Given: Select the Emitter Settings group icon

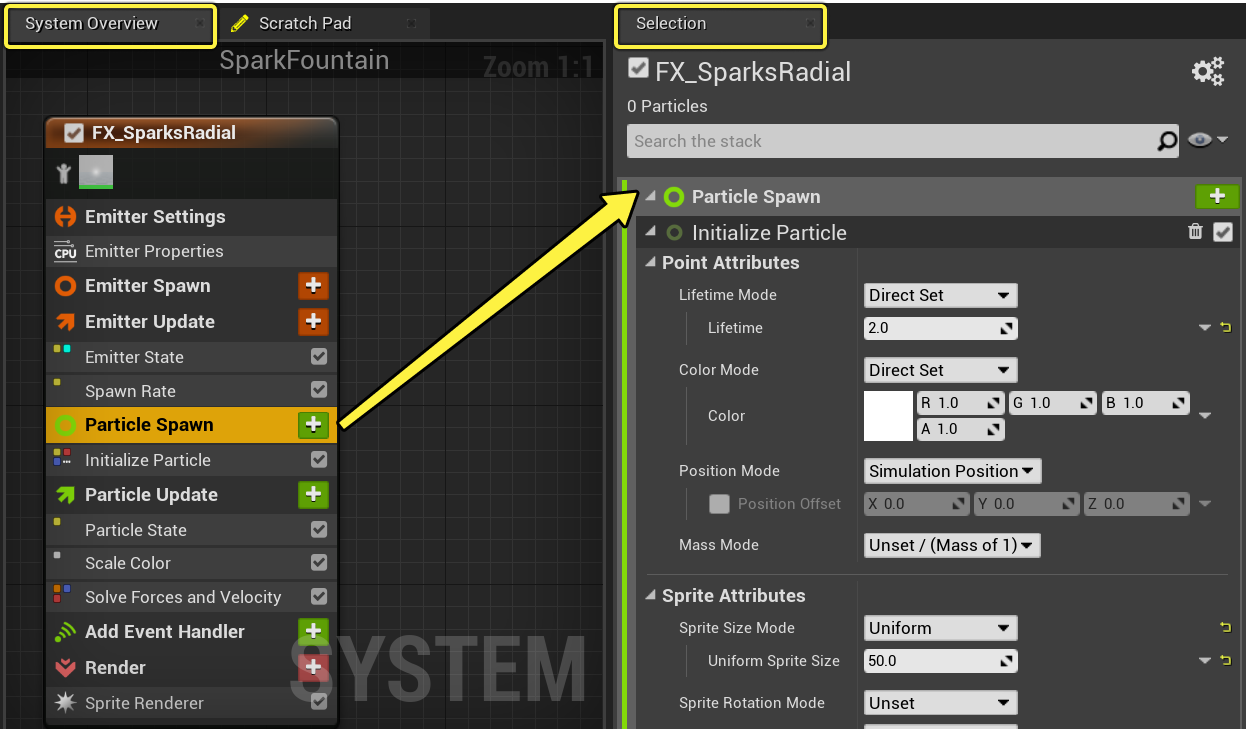Looking at the screenshot, I should (x=65, y=217).
